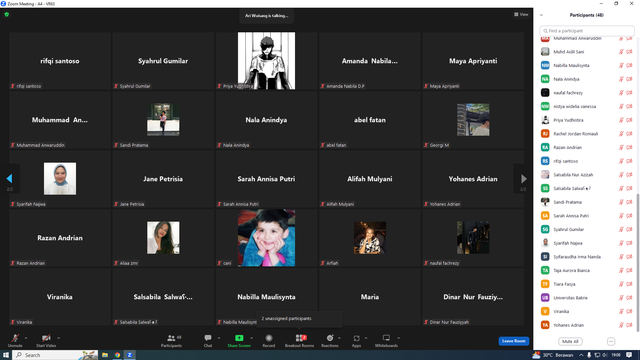Select Syifaraudha Irma Nanda in participants list
640x360 pixels.
(587, 257)
